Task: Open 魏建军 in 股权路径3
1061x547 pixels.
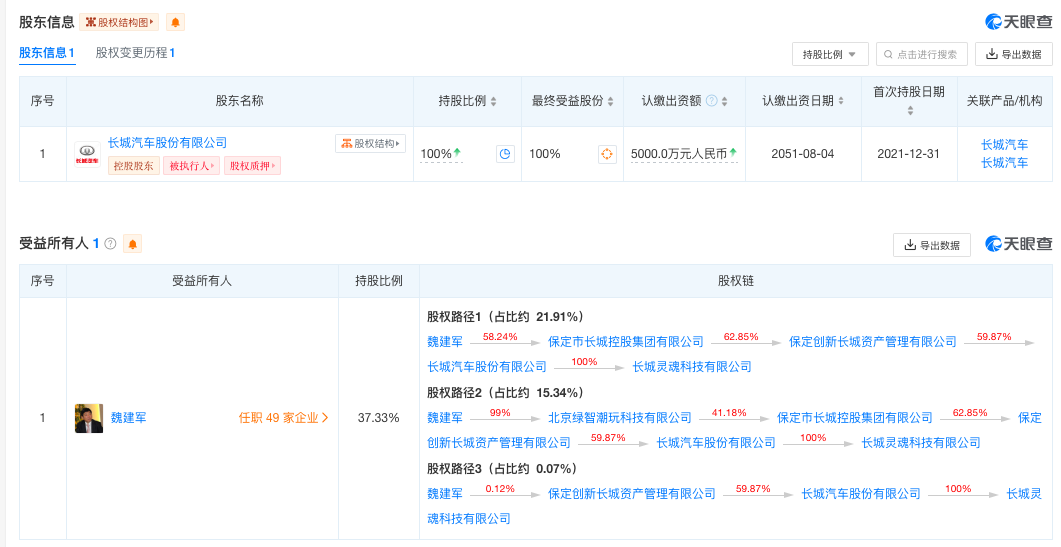Action: point(445,494)
